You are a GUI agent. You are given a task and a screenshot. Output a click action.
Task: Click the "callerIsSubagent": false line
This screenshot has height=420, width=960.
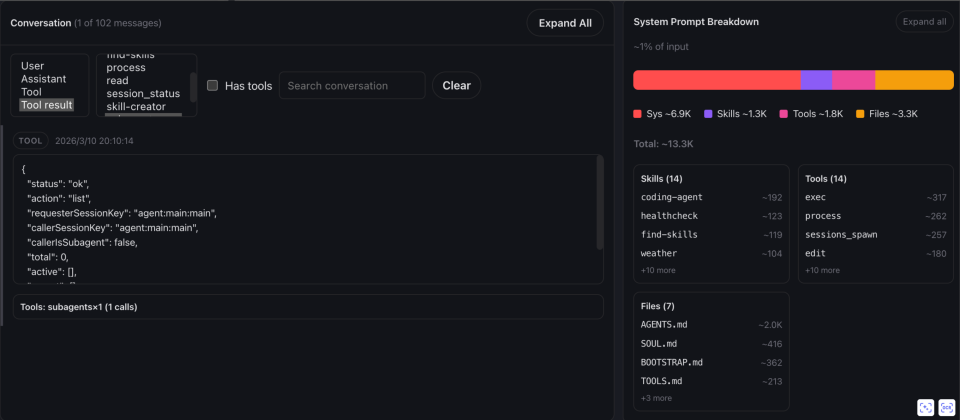pos(83,242)
